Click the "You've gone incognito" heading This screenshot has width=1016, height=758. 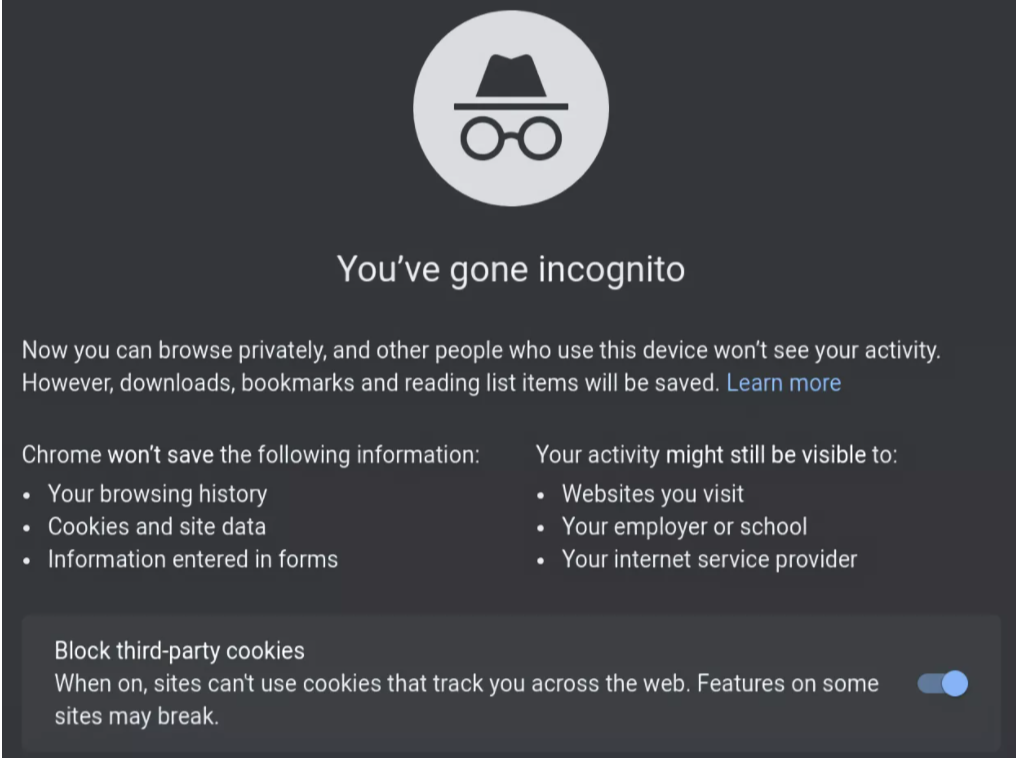[x=510, y=270]
